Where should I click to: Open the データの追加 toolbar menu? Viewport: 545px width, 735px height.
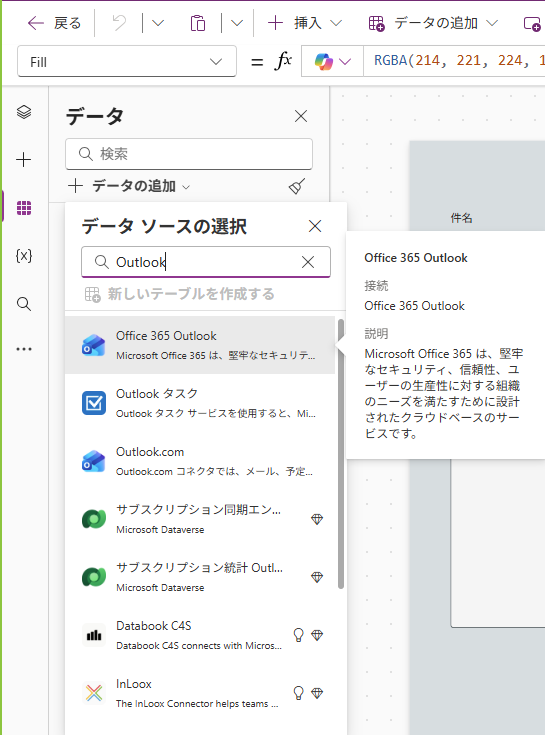coord(433,22)
